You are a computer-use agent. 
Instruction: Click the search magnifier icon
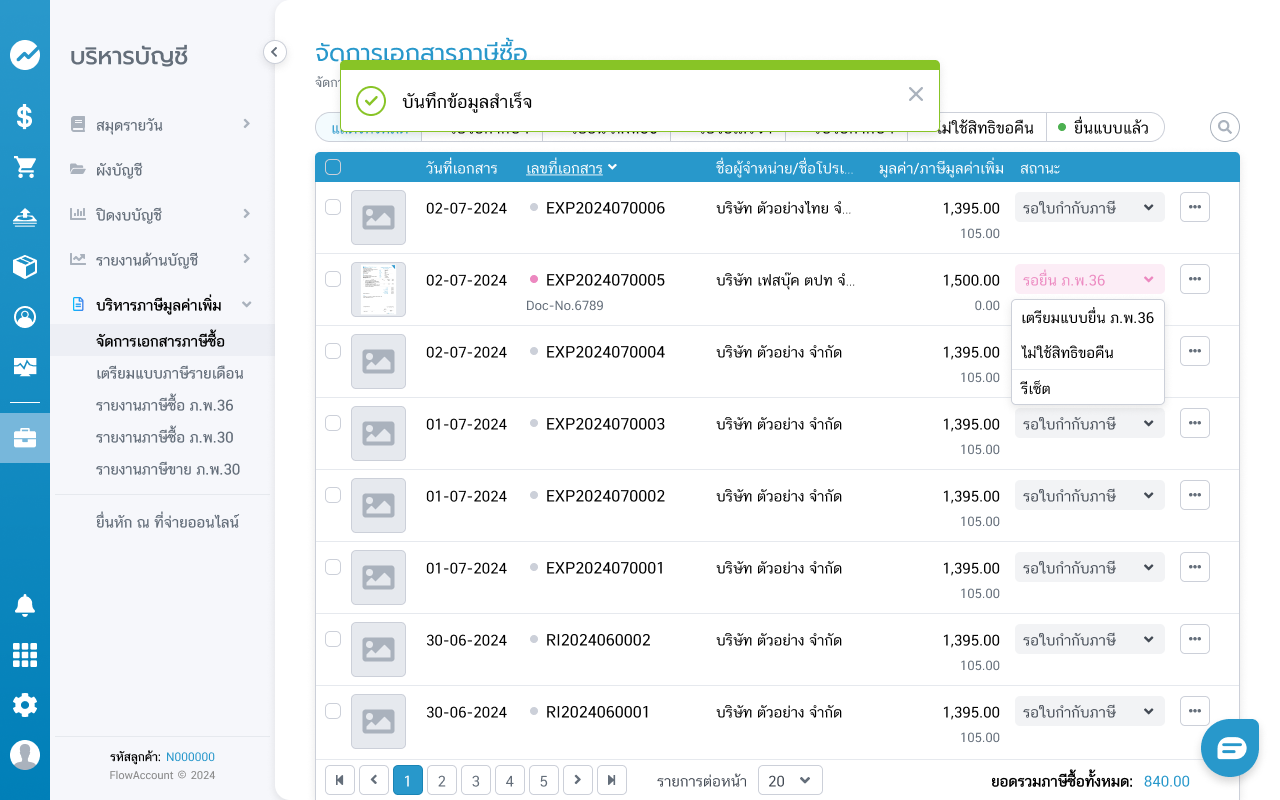tap(1224, 127)
